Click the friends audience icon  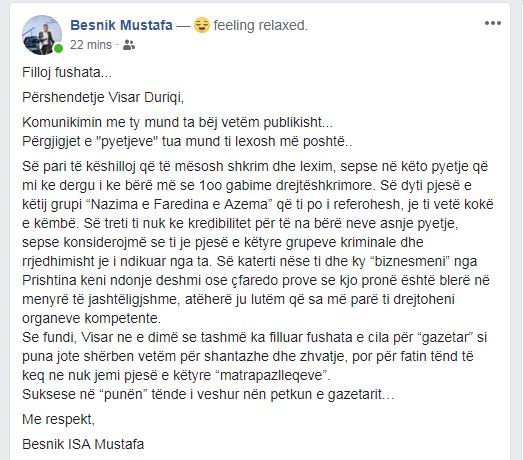(129, 45)
